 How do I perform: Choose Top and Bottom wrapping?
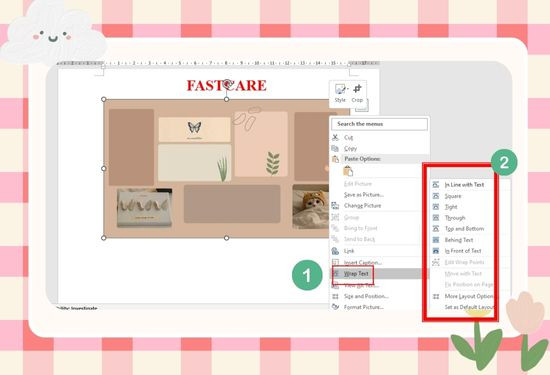464,229
